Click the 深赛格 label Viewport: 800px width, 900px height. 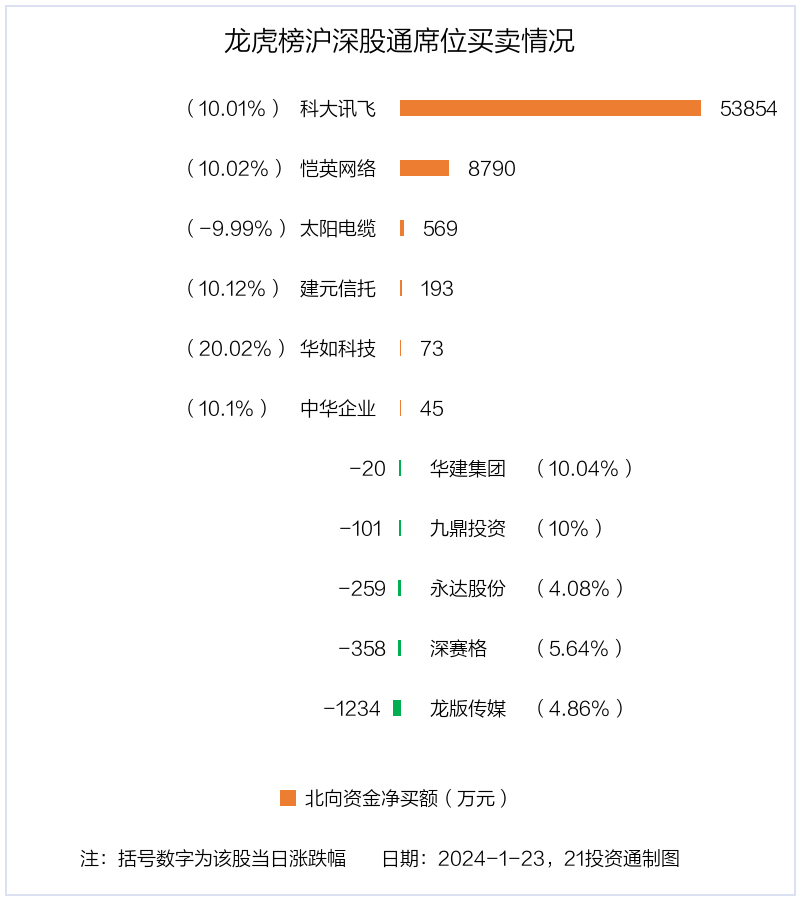[458, 649]
